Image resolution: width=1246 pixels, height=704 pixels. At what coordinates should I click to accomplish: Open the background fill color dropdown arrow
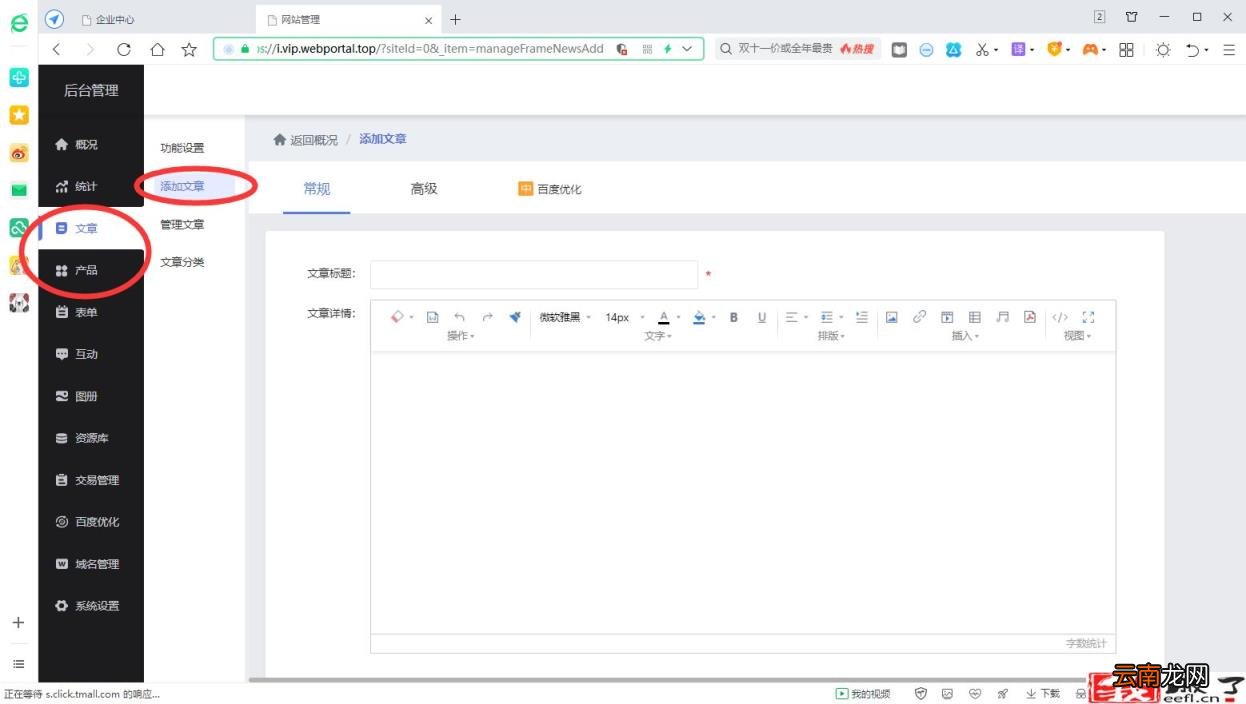coord(715,318)
